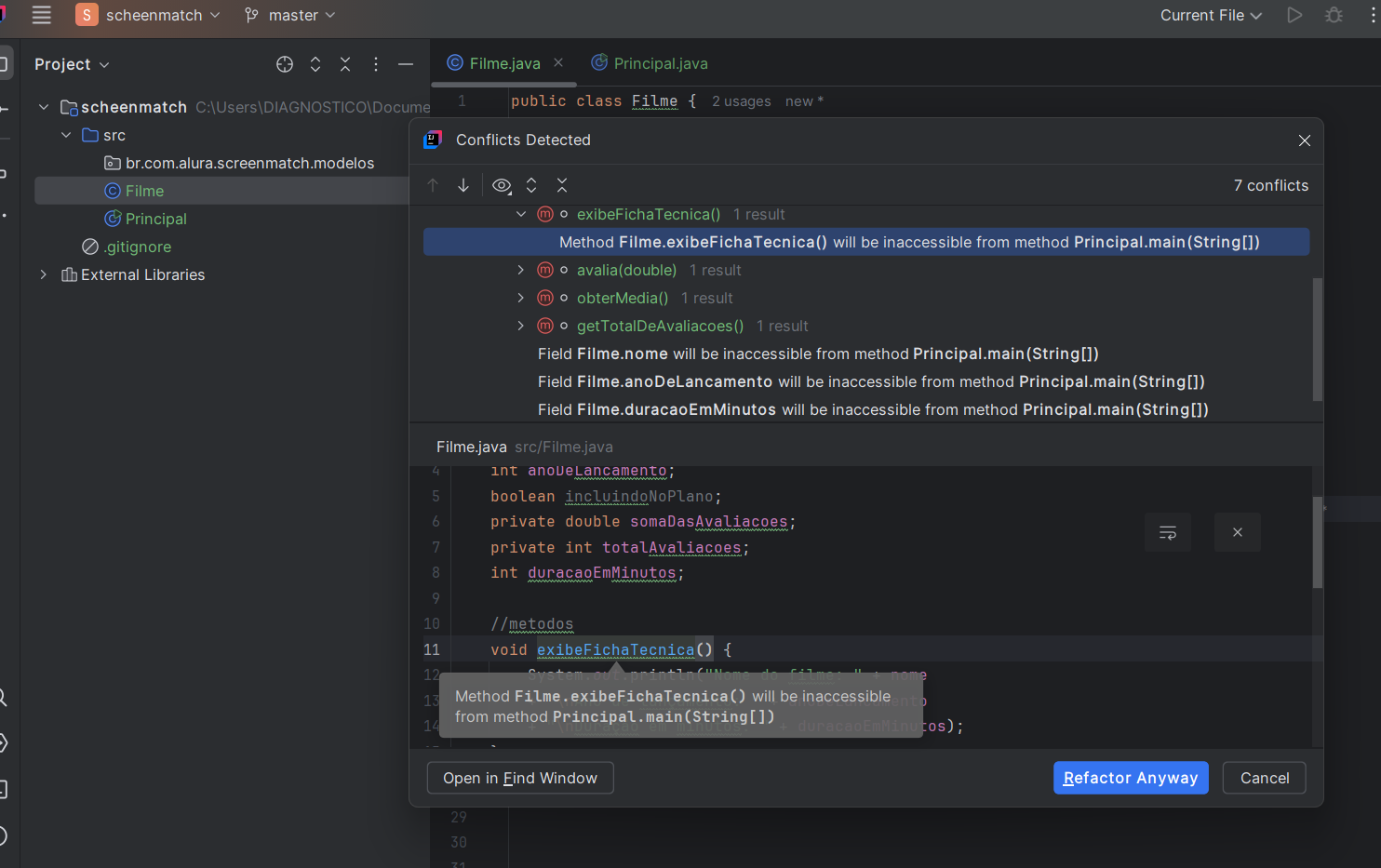
Task: Open the Current File run configuration dropdown
Action: [x=1211, y=15]
